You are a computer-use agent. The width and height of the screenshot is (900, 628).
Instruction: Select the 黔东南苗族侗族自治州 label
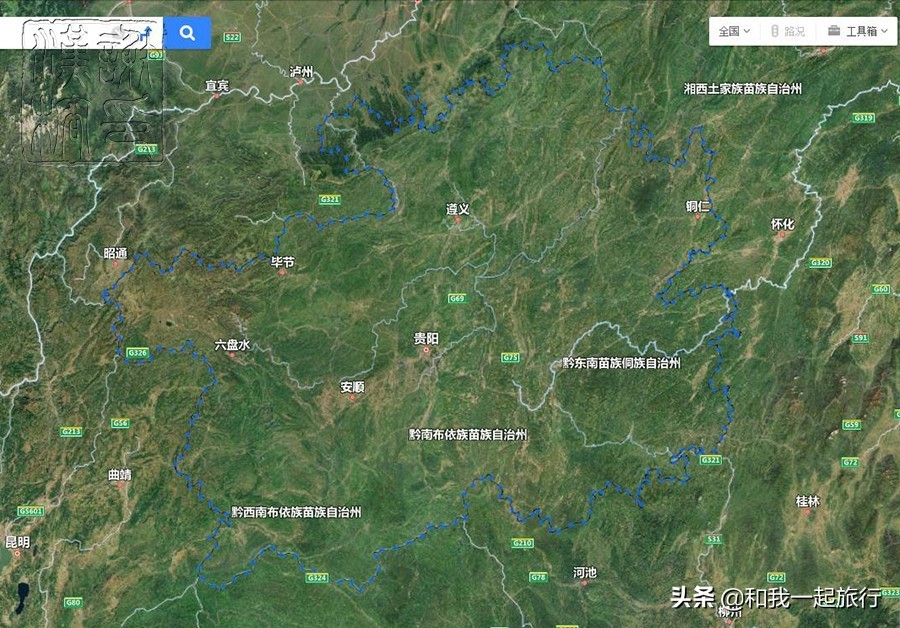coord(621,363)
